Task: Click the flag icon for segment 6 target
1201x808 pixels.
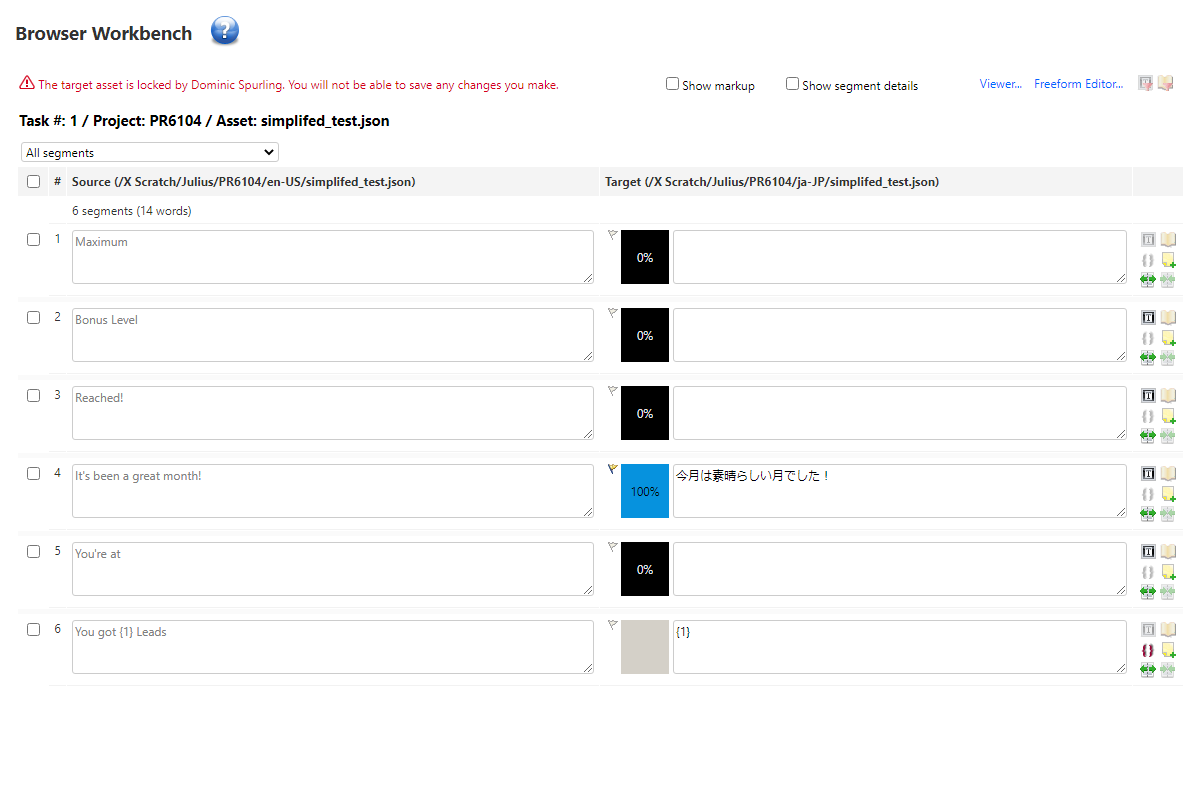Action: point(613,625)
